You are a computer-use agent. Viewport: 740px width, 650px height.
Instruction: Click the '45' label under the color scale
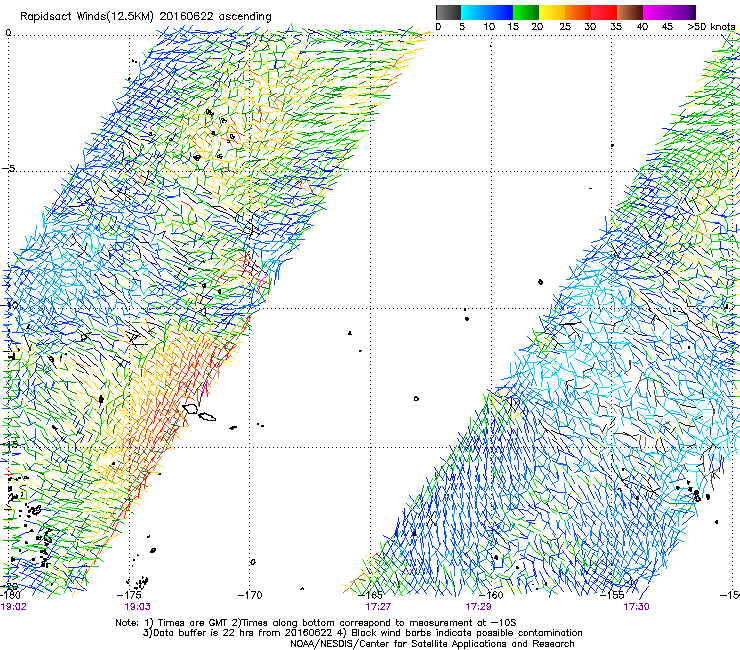pos(667,27)
